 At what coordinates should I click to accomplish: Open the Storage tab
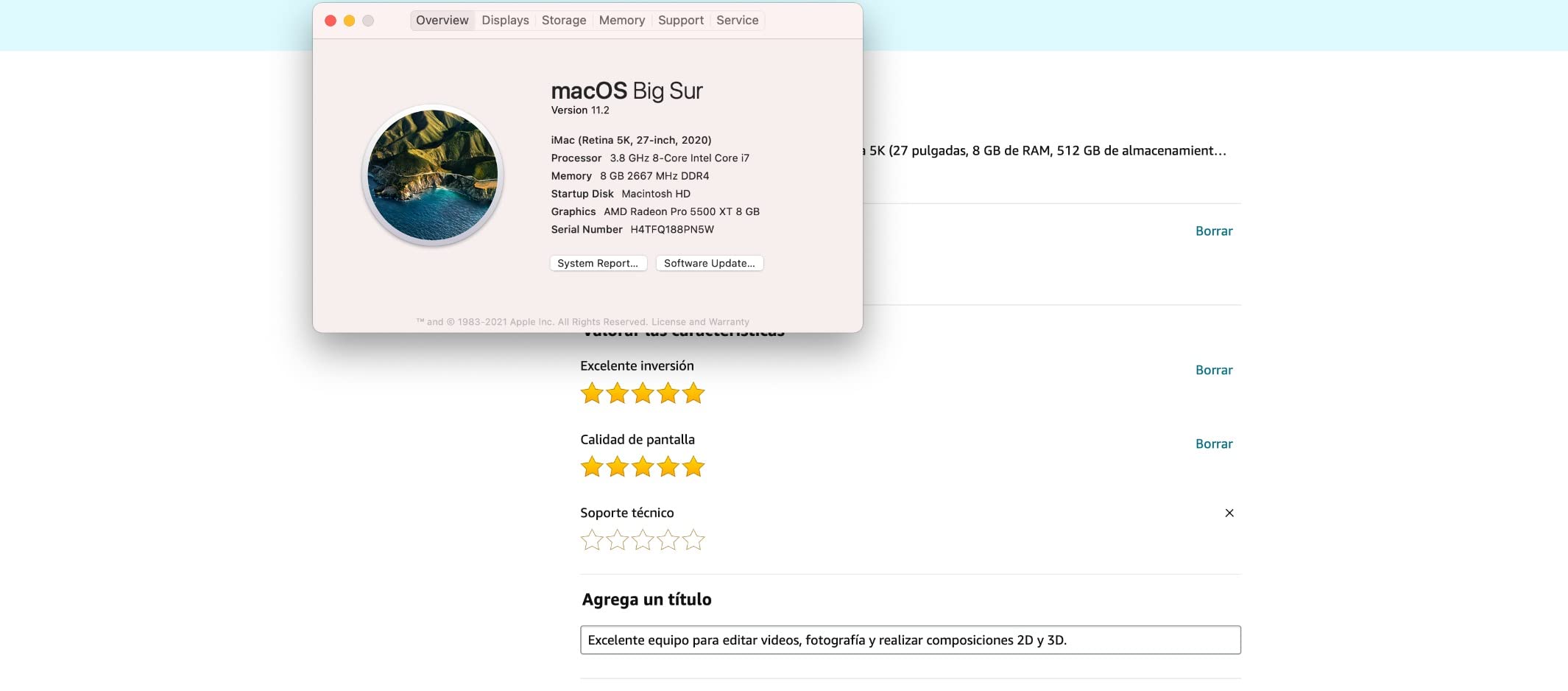(563, 20)
